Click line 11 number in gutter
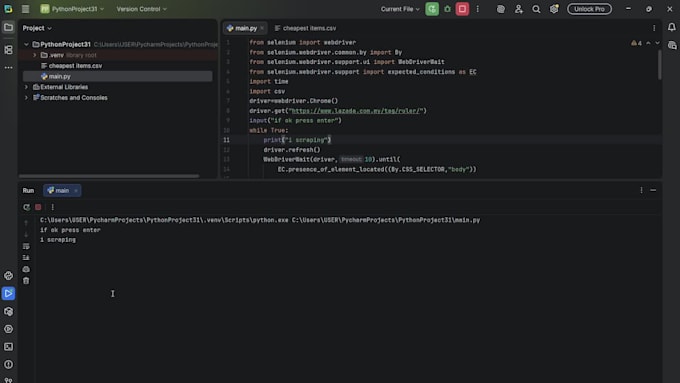Screen dimensions: 680x383 pos(226,140)
